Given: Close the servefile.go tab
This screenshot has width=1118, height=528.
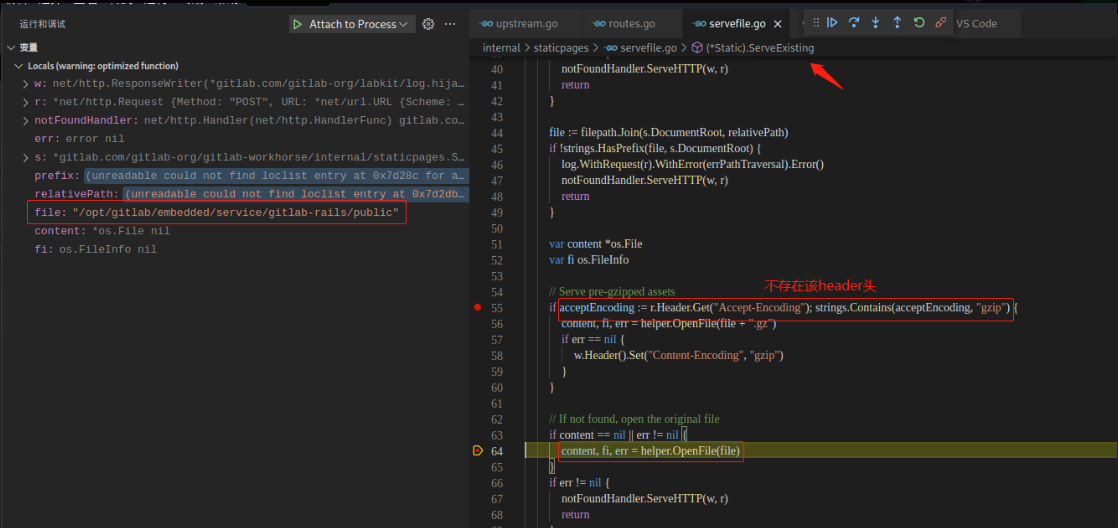Looking at the screenshot, I should tap(778, 24).
